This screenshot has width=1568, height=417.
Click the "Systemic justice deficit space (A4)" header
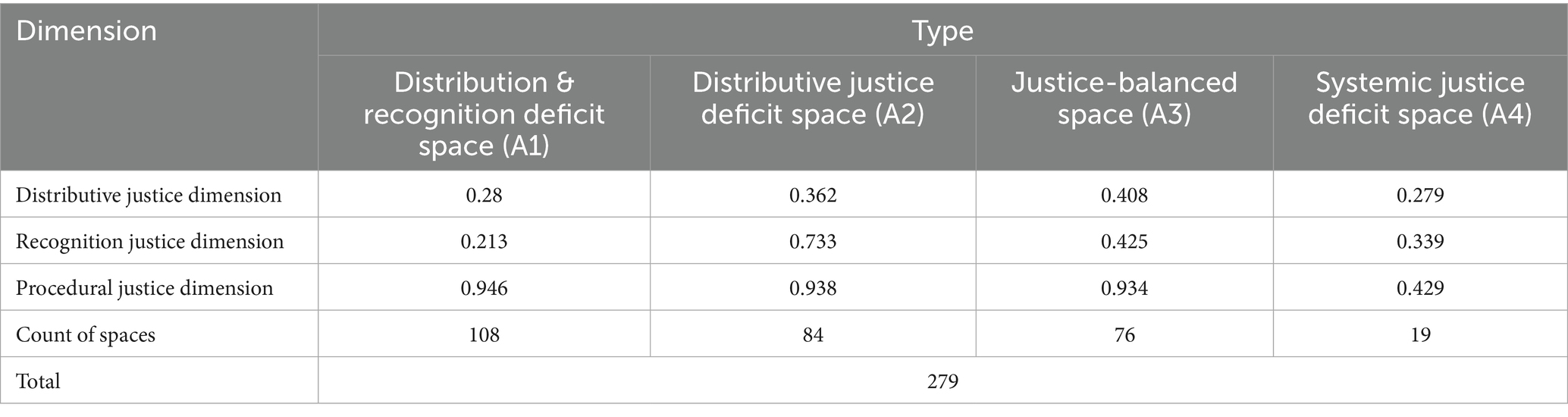click(1419, 99)
